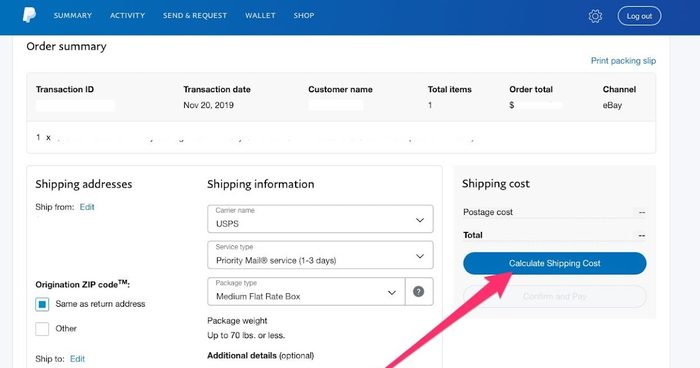Go to the Activity tab
The width and height of the screenshot is (700, 368).
[x=128, y=15]
